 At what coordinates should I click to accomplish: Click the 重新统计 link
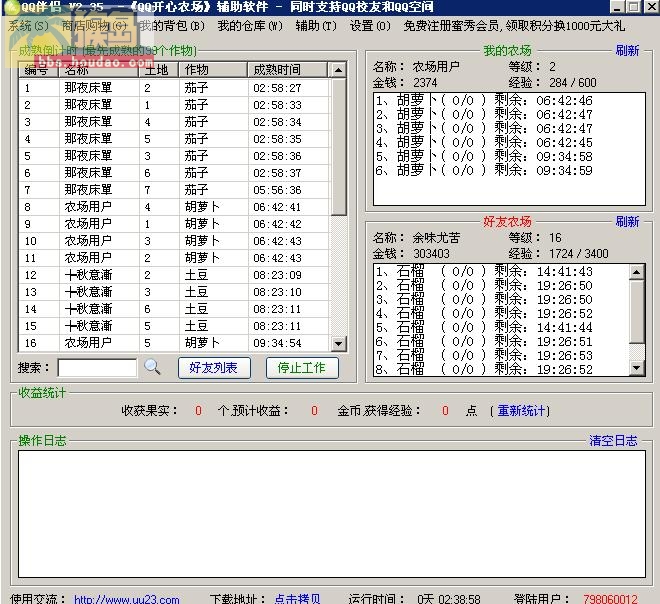pyautogui.click(x=522, y=410)
